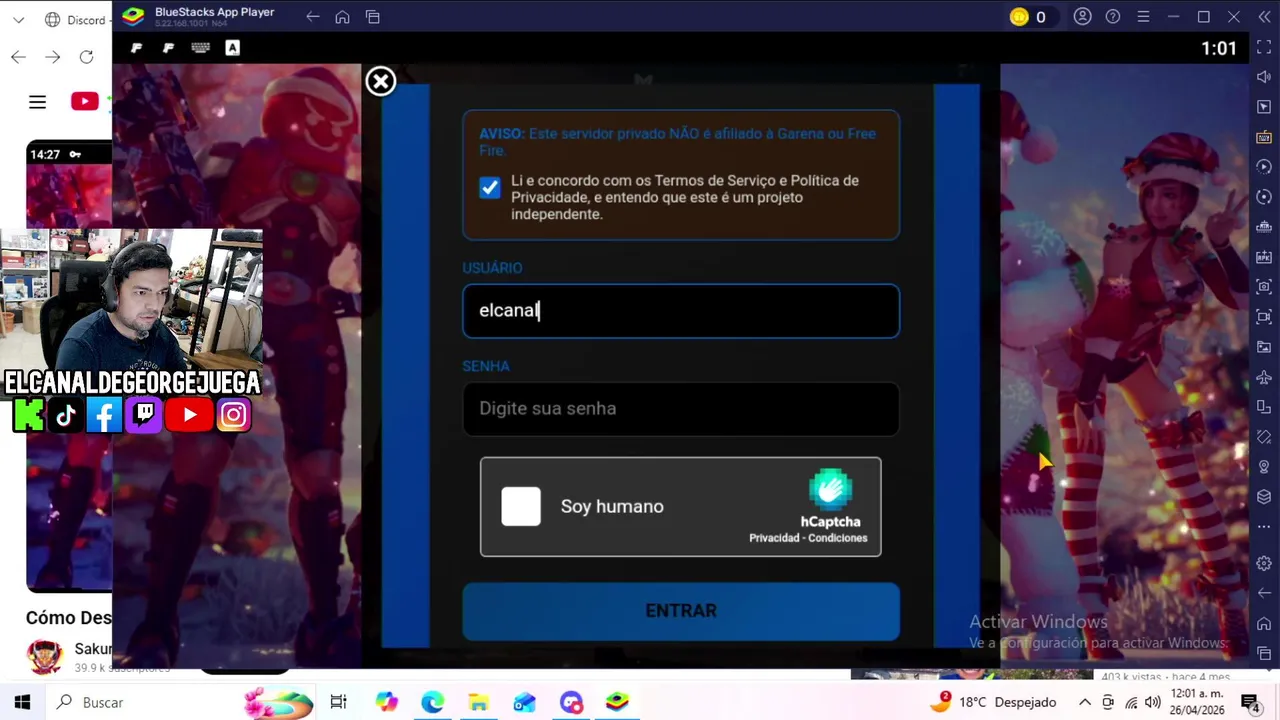
Task: Open the hCaptcha Privacidad link
Action: pyautogui.click(x=774, y=538)
